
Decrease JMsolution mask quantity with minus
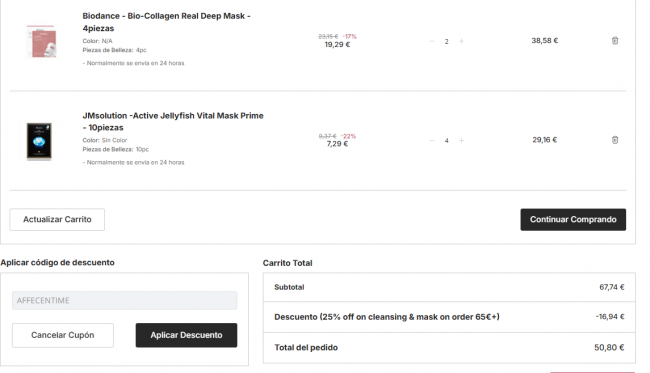pos(432,140)
